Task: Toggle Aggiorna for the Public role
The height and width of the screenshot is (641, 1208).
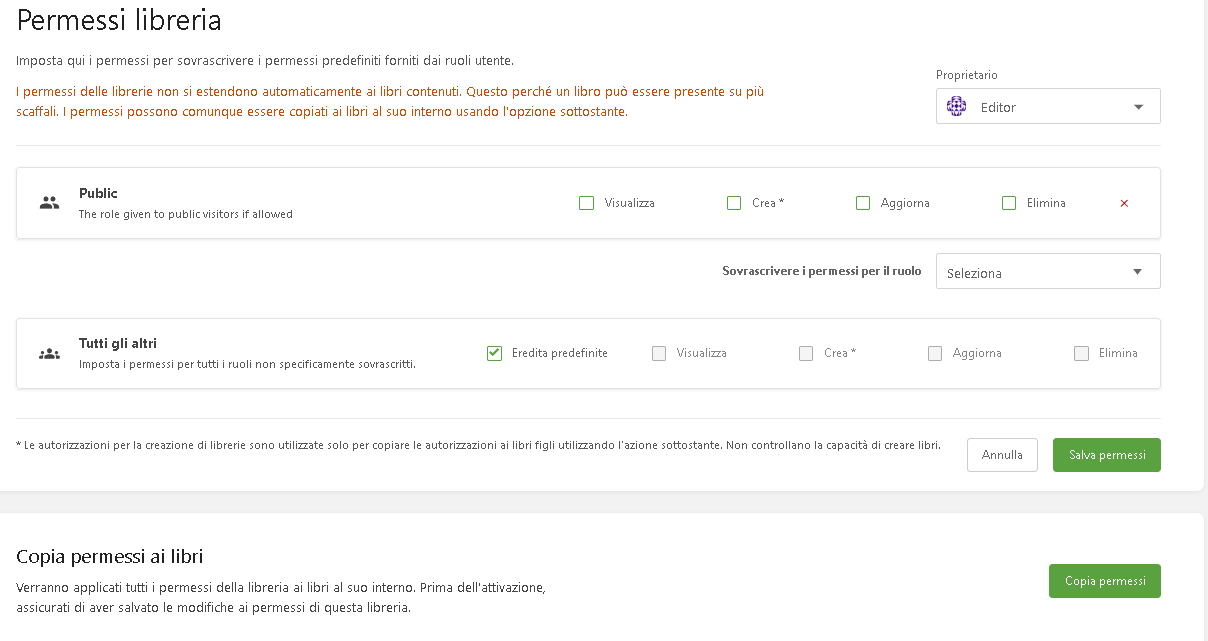Action: click(x=863, y=203)
